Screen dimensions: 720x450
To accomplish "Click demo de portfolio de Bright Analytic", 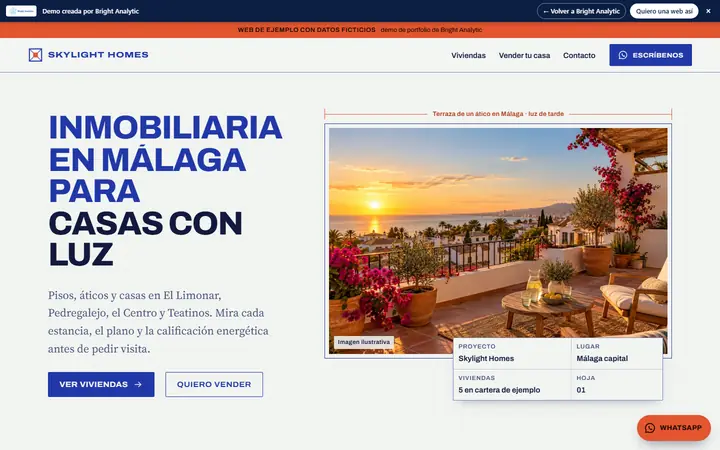I will (431, 30).
